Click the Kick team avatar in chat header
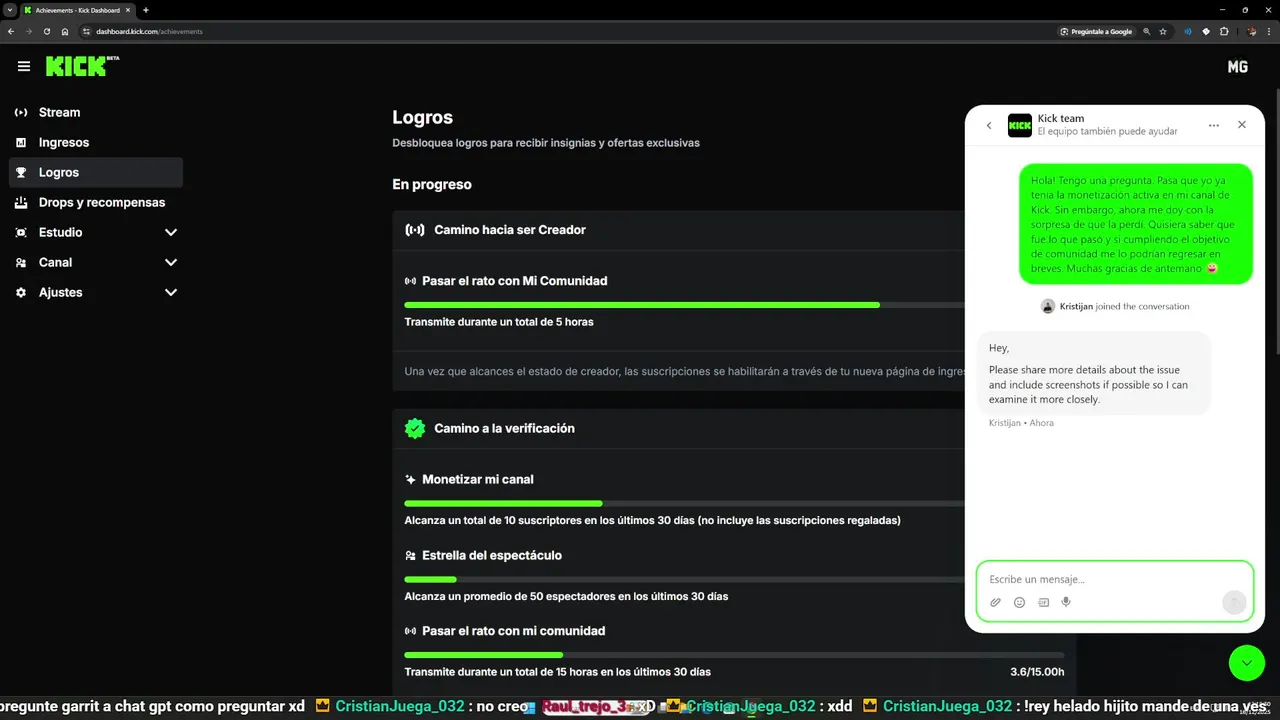Image resolution: width=1280 pixels, height=720 pixels. [x=1019, y=125]
